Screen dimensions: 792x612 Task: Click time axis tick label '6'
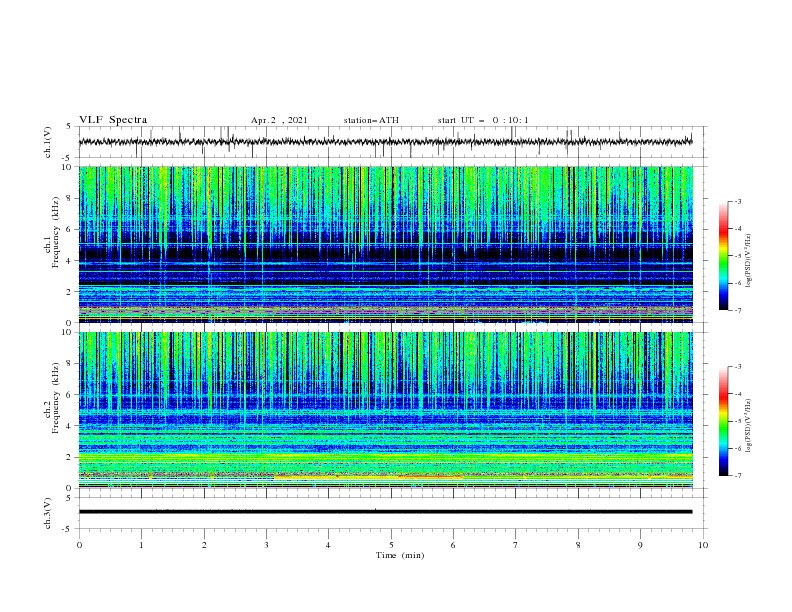tap(453, 545)
